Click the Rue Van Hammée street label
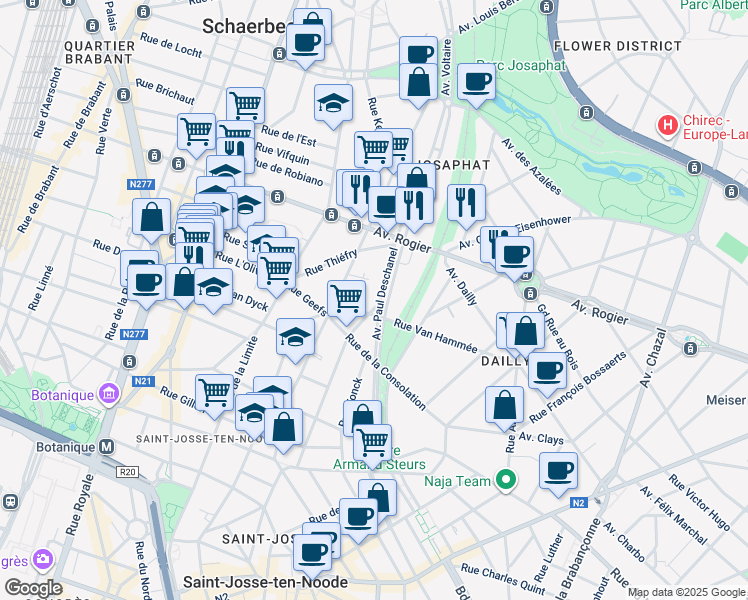748x600 pixels. coord(436,336)
